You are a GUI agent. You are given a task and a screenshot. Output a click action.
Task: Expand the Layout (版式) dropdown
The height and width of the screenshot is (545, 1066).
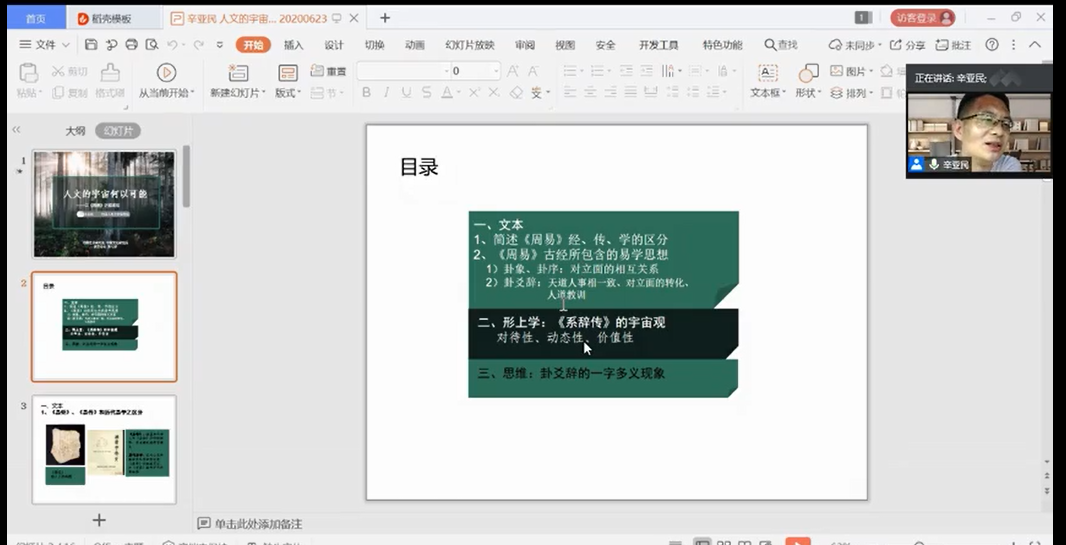click(x=287, y=93)
